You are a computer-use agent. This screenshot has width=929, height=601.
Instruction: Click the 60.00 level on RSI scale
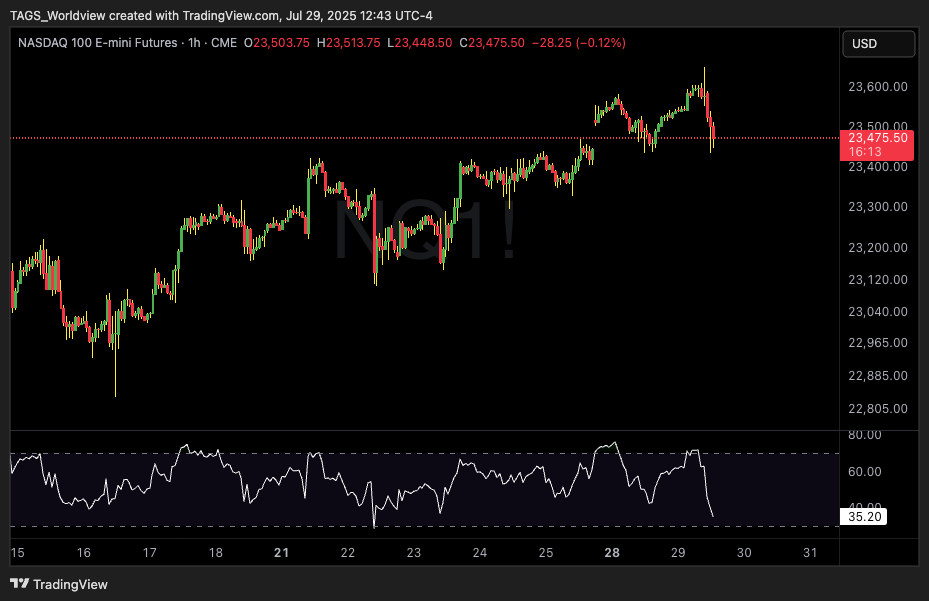[864, 471]
